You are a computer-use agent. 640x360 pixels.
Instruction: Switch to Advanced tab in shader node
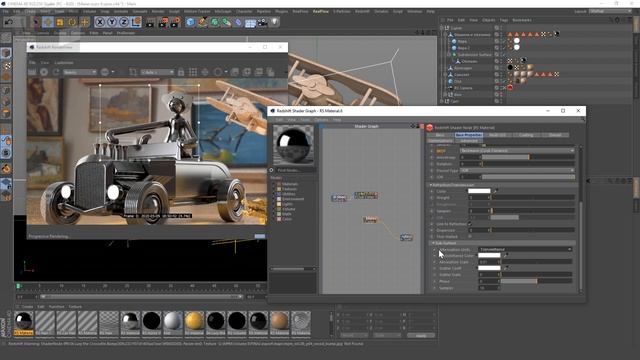pos(469,141)
